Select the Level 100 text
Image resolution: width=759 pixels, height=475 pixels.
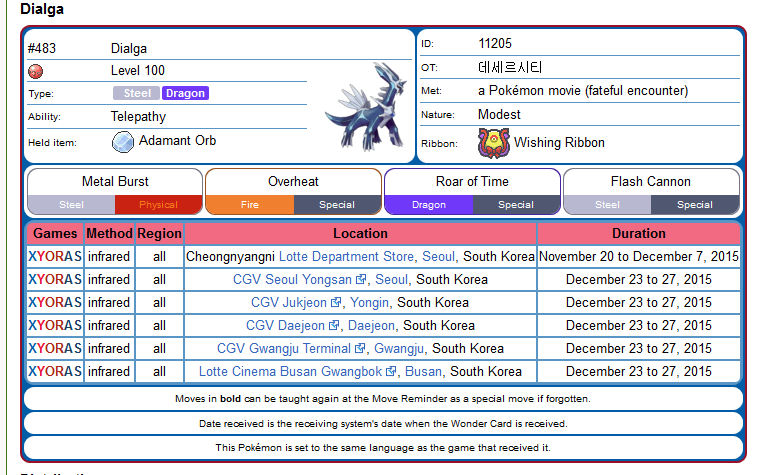click(137, 71)
